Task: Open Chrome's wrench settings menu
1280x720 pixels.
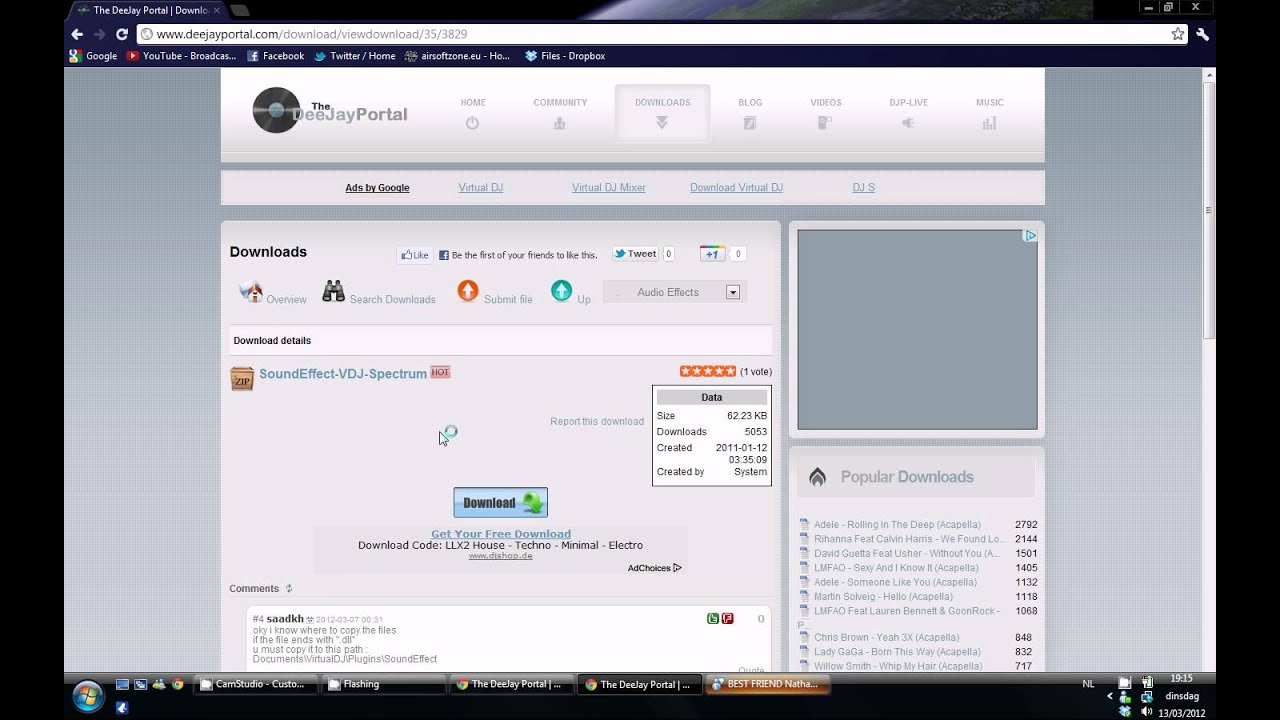Action: [1203, 34]
